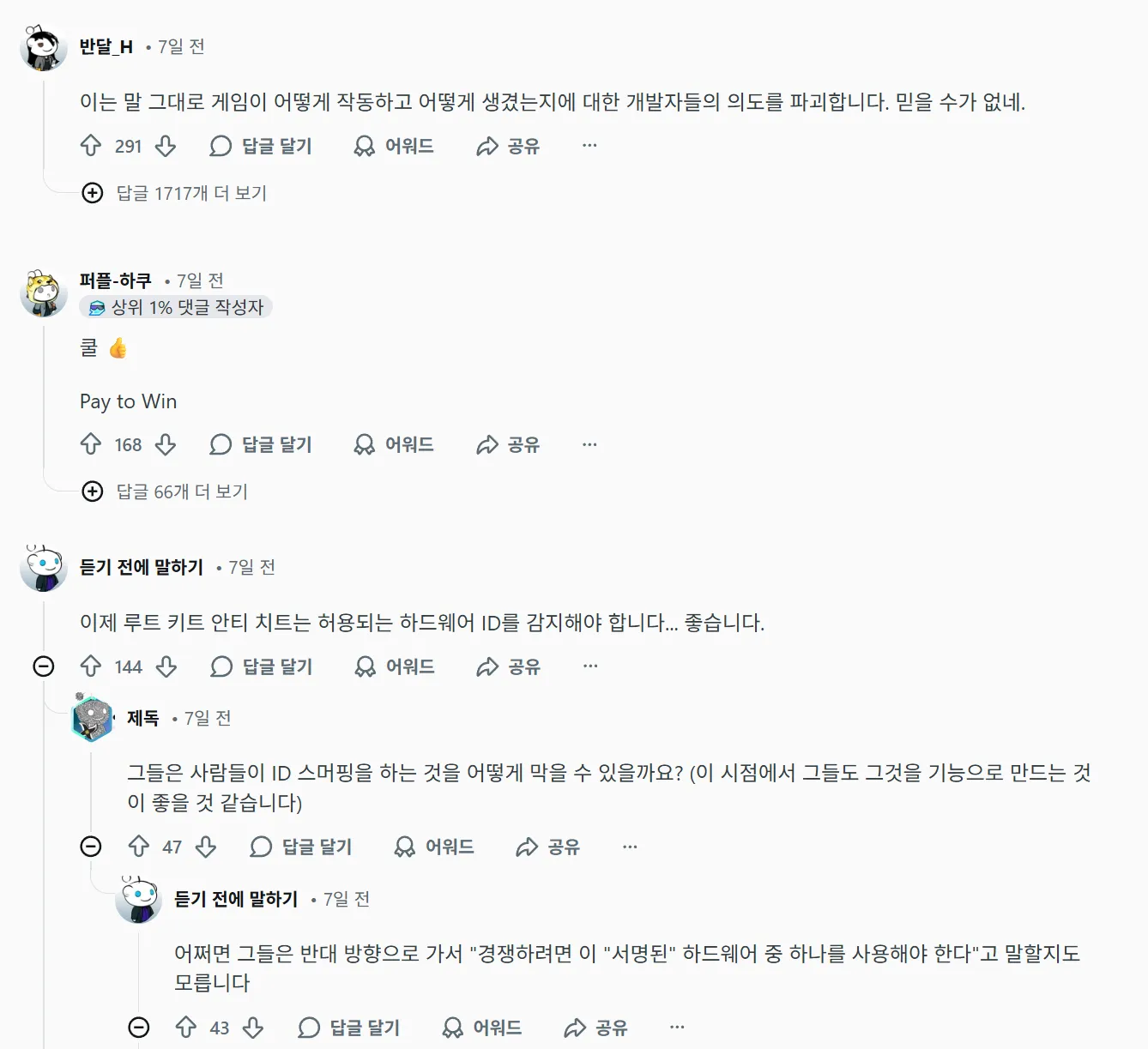This screenshot has height=1049, width=1148.
Task: Collapse the bottom nested reply thread
Action: tap(137, 1027)
